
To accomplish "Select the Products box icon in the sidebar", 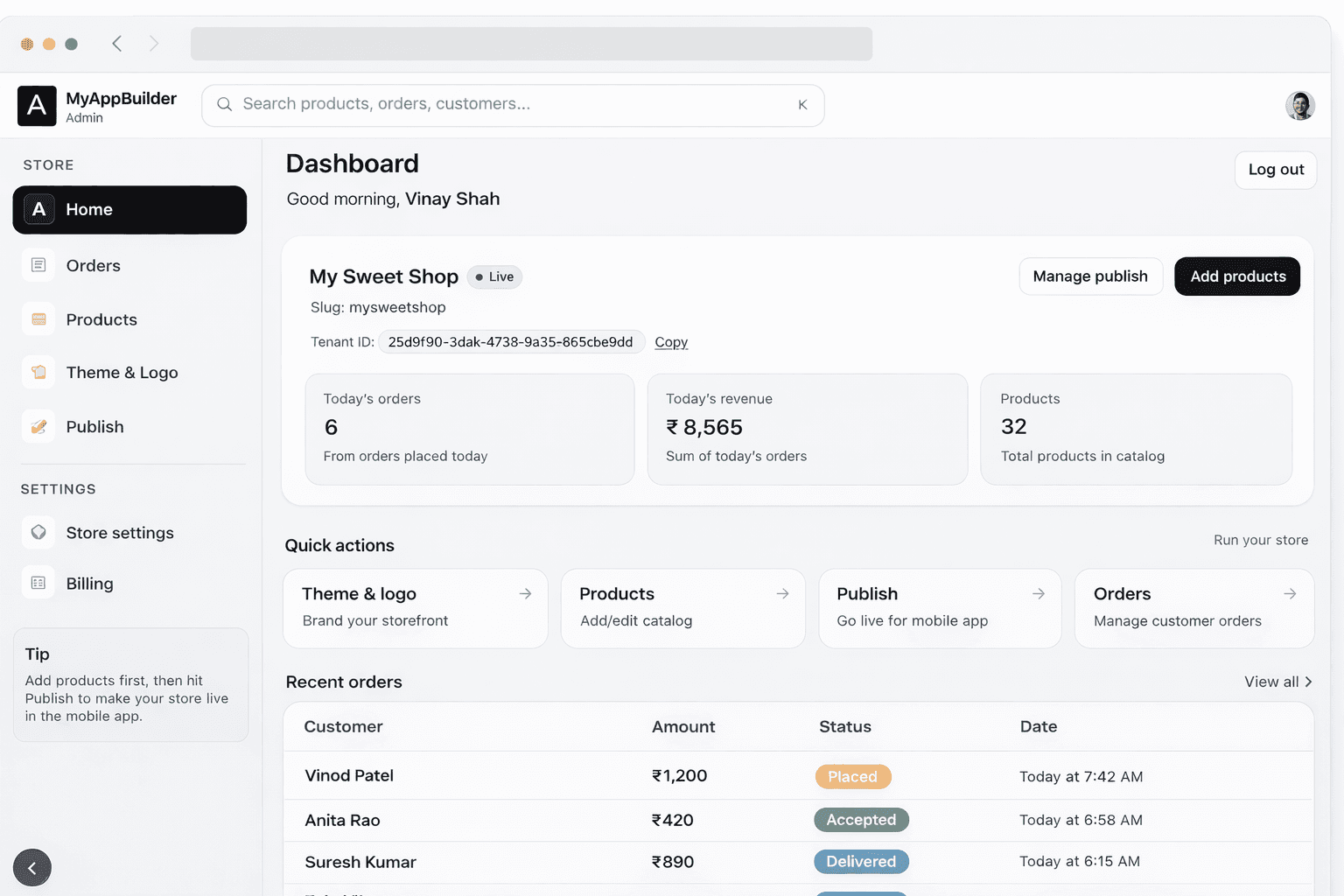I will (x=38, y=319).
